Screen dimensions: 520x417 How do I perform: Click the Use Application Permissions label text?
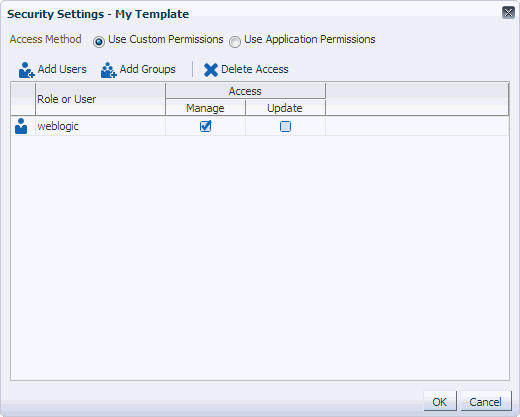tap(310, 39)
